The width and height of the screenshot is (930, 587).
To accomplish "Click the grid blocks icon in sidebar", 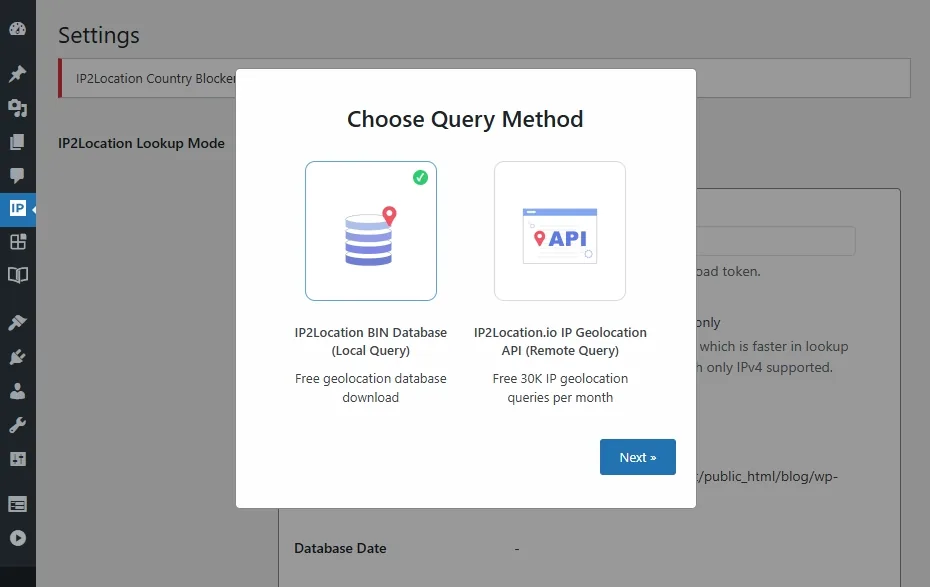I will click(18, 242).
